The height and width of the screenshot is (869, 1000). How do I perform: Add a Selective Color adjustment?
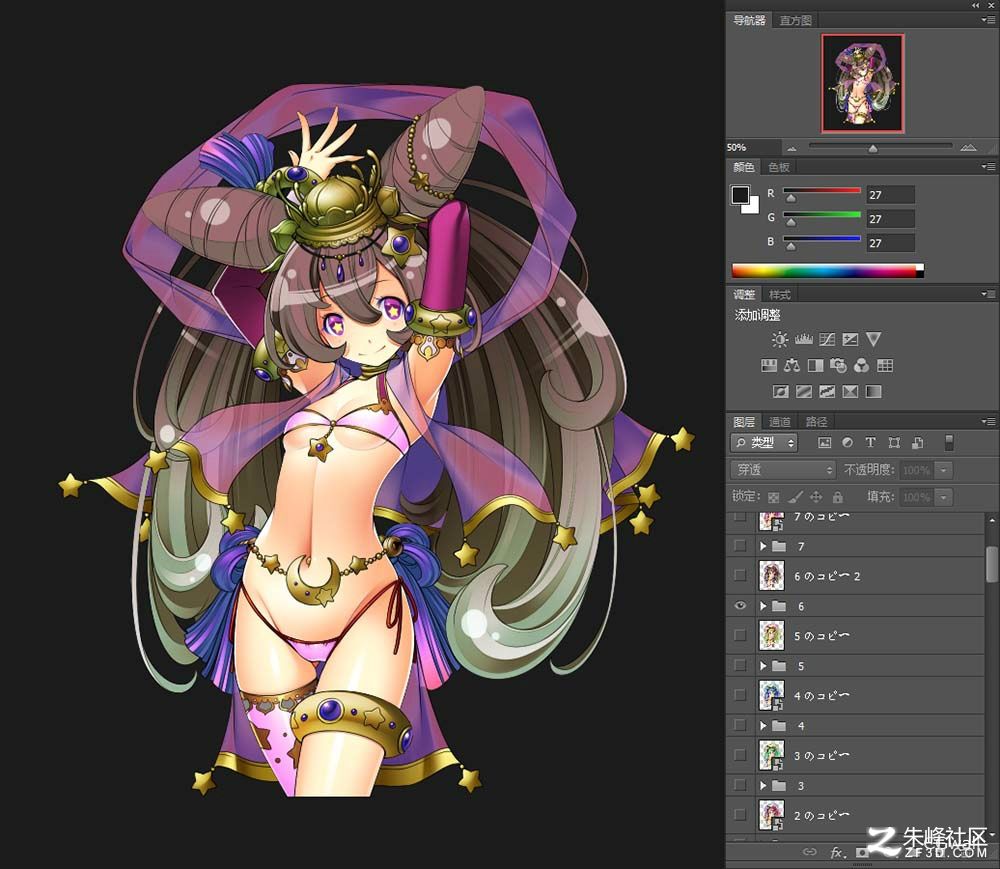pos(850,391)
